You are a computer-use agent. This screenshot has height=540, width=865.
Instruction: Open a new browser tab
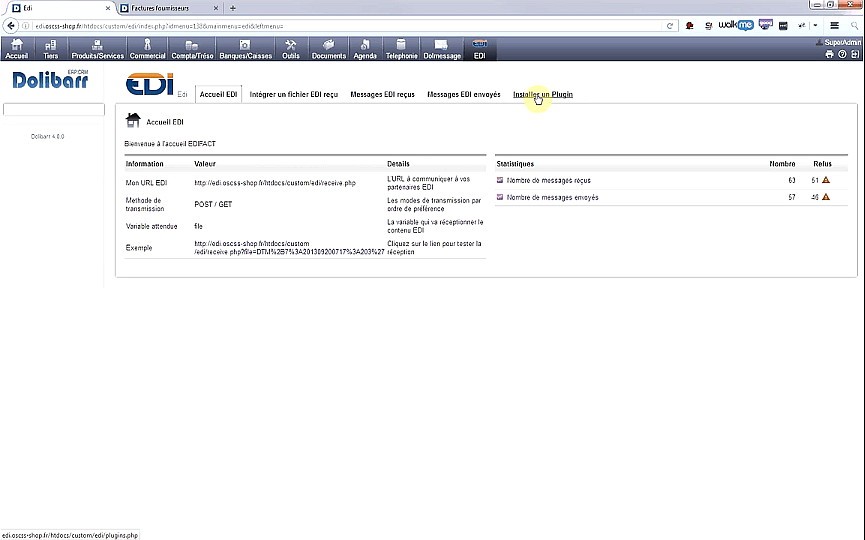tap(232, 8)
